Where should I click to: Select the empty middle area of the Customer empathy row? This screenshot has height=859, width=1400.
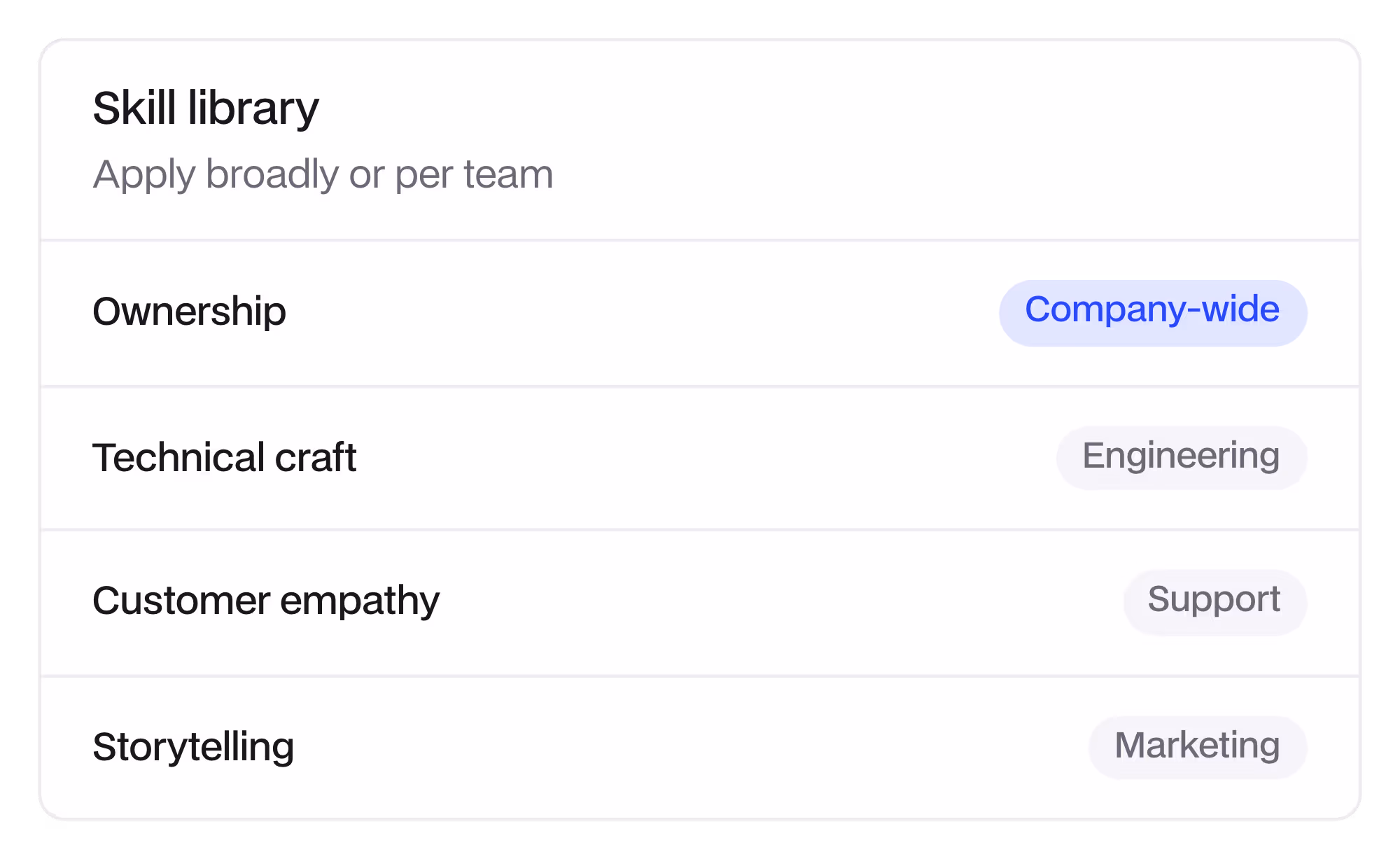782,602
